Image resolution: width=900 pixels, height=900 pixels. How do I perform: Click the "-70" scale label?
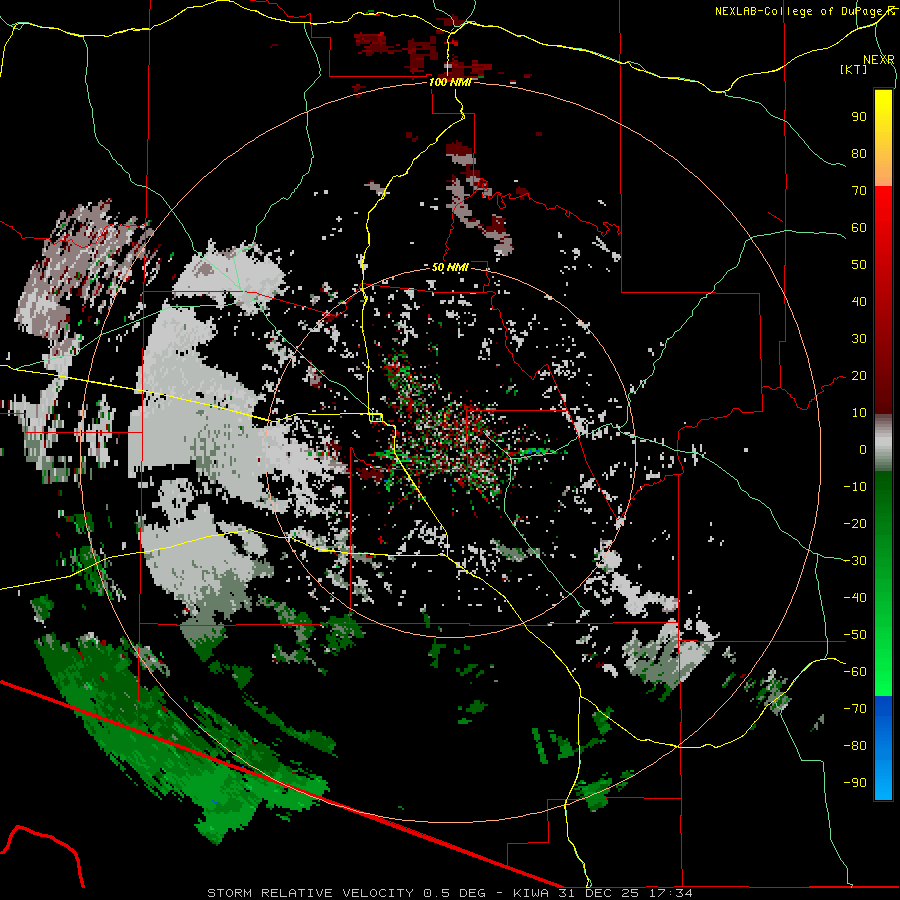[855, 709]
